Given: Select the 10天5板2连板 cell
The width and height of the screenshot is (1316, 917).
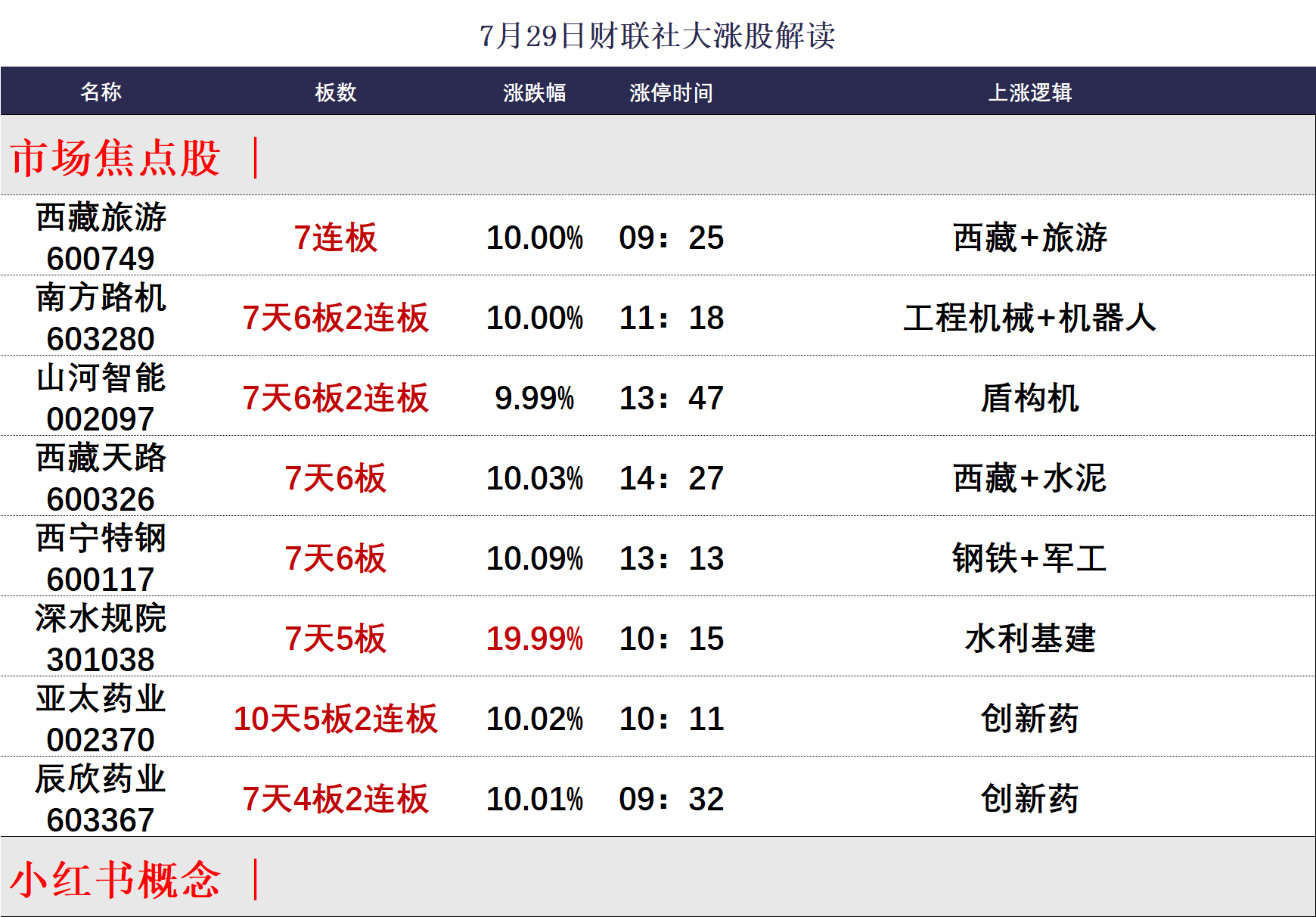Looking at the screenshot, I should pos(336,719).
